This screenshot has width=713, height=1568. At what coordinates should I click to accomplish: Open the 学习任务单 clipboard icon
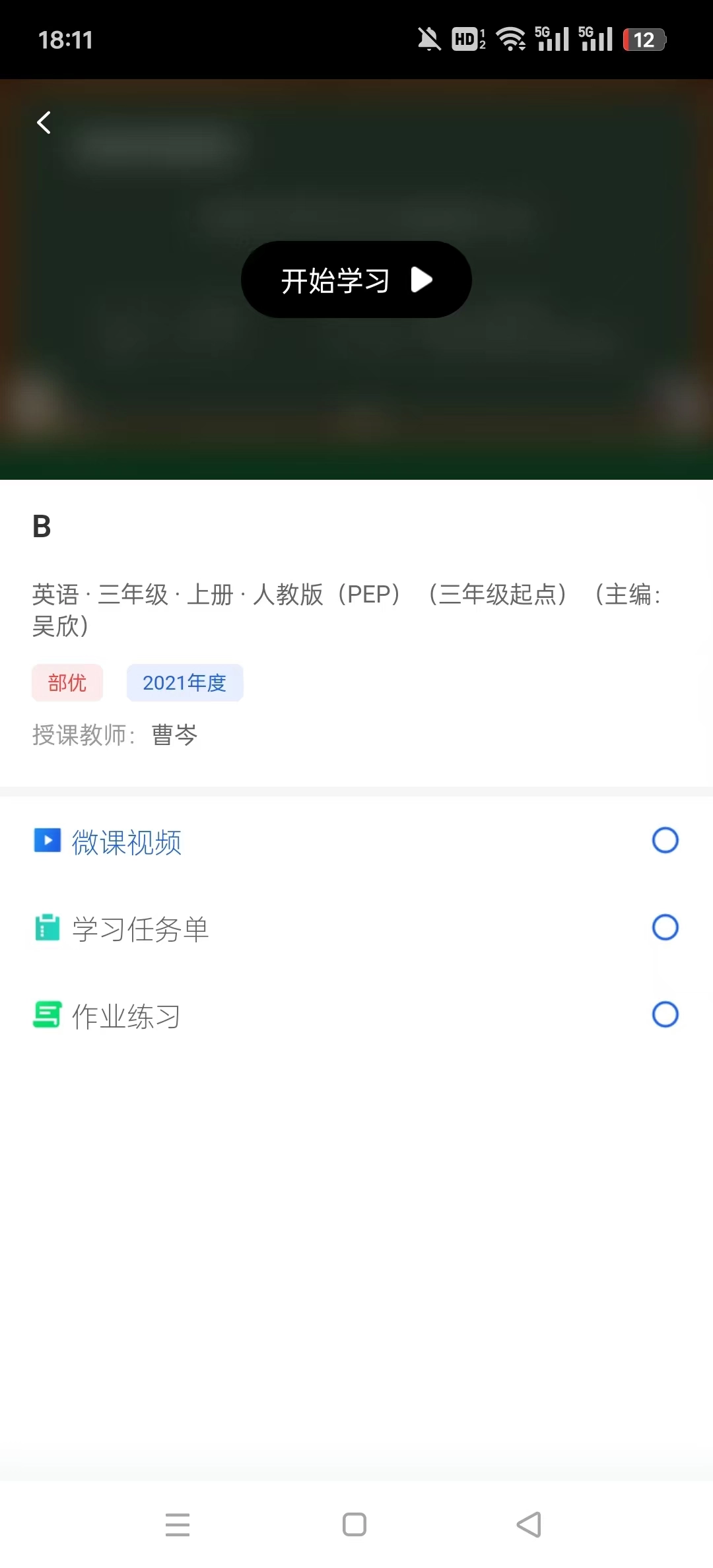tap(48, 927)
